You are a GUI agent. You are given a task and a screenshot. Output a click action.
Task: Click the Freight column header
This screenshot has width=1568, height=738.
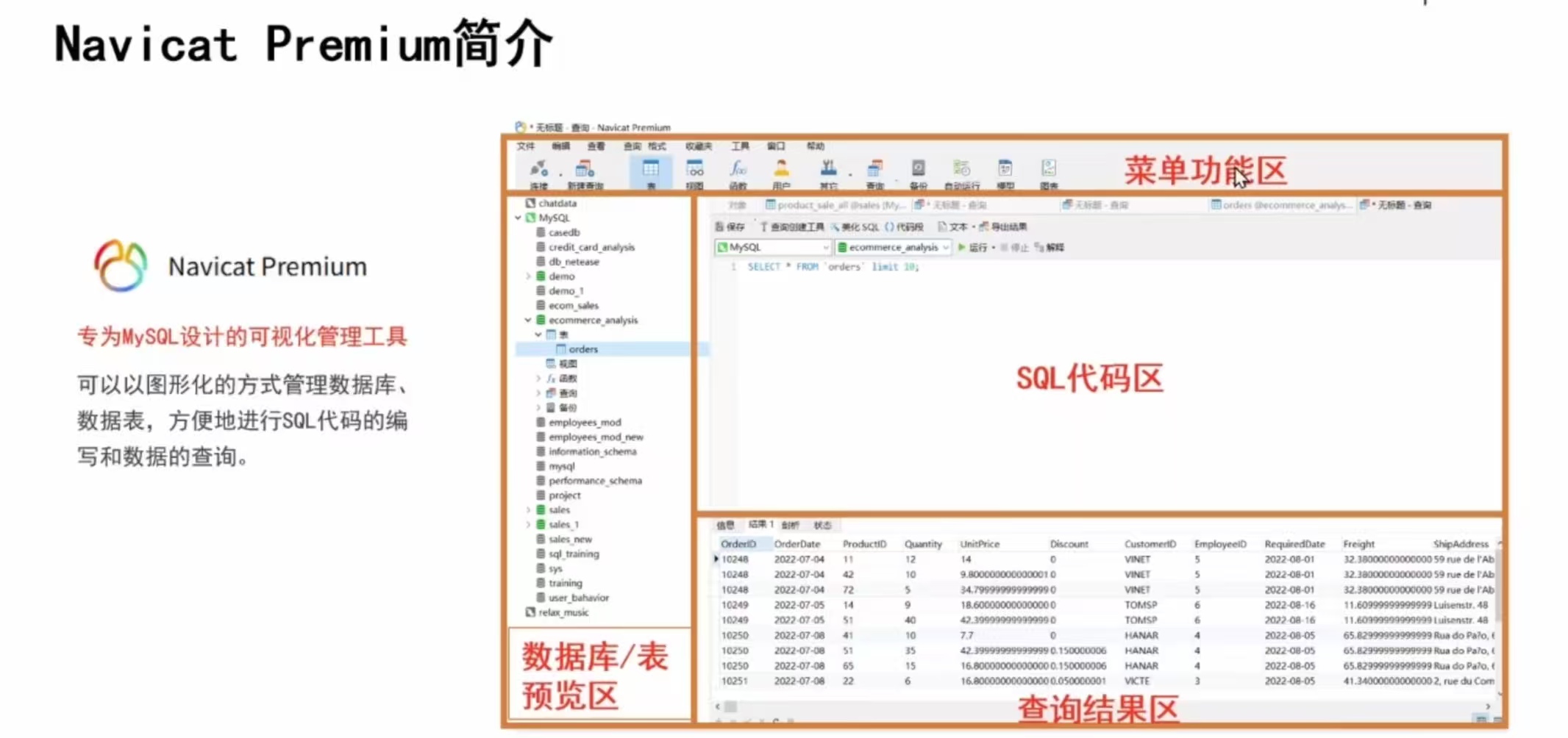[1358, 545]
